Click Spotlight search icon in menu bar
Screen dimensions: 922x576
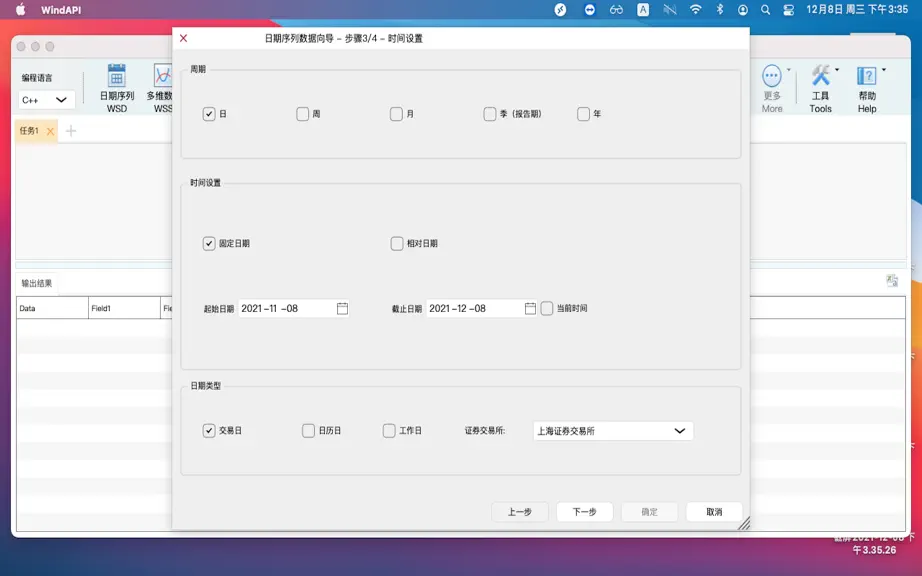tap(765, 9)
